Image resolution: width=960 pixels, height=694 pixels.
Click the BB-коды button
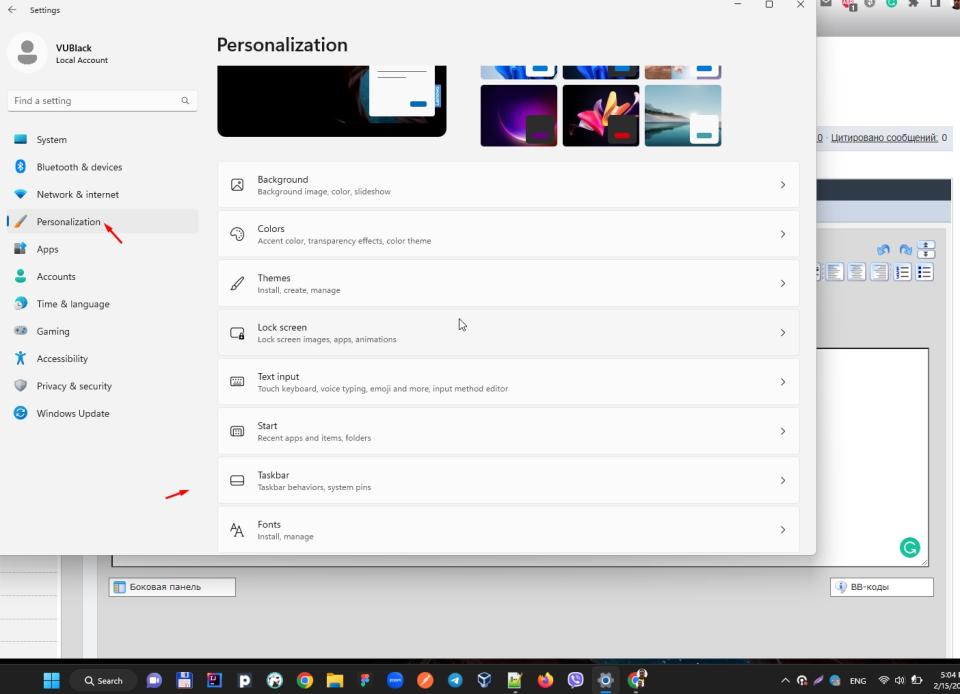881,587
